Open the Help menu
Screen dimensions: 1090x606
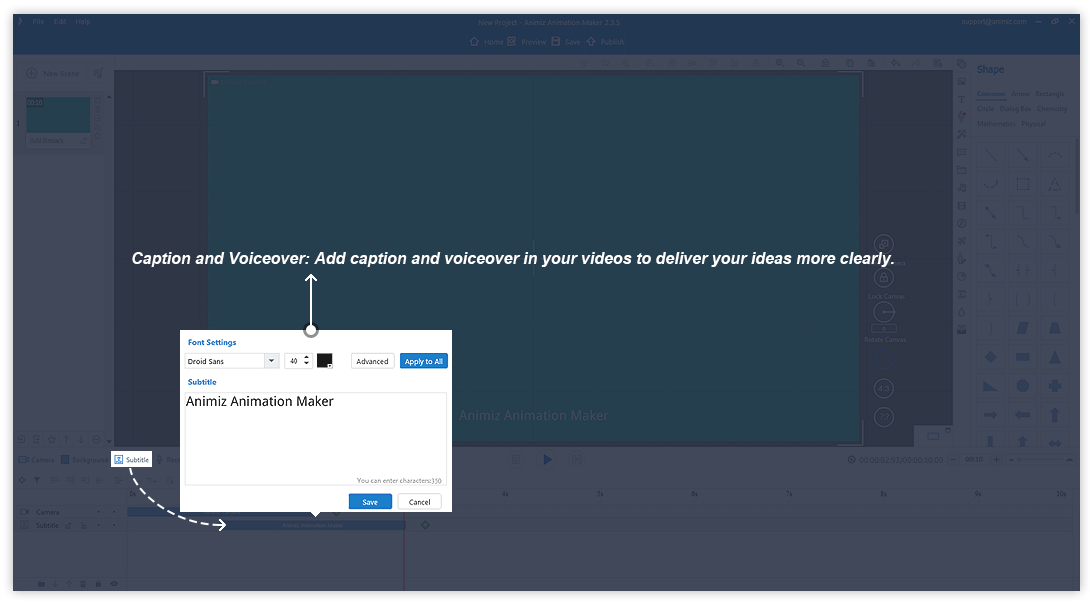[x=83, y=21]
